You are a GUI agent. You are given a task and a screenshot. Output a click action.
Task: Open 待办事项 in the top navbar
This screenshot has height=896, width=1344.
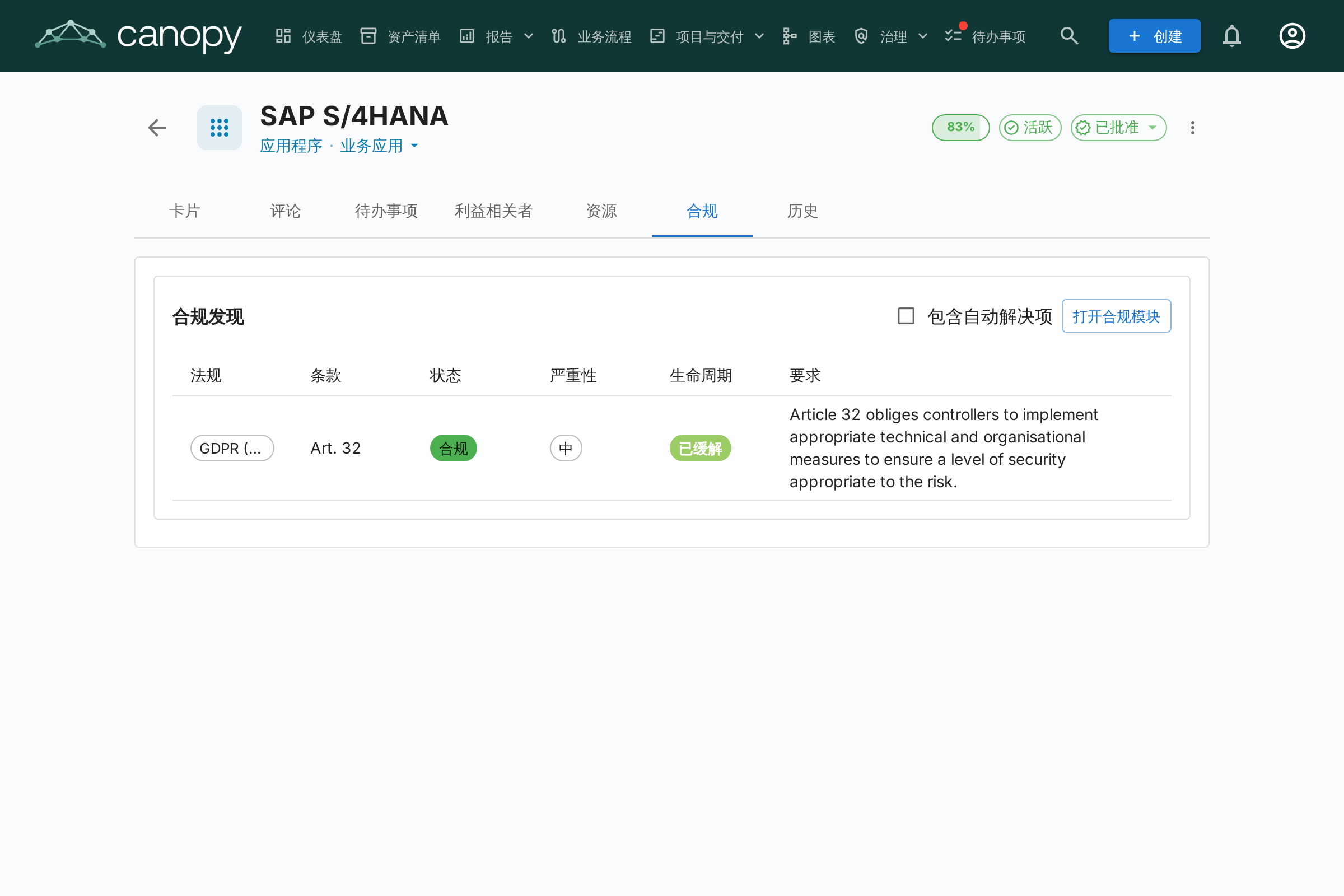coord(985,36)
